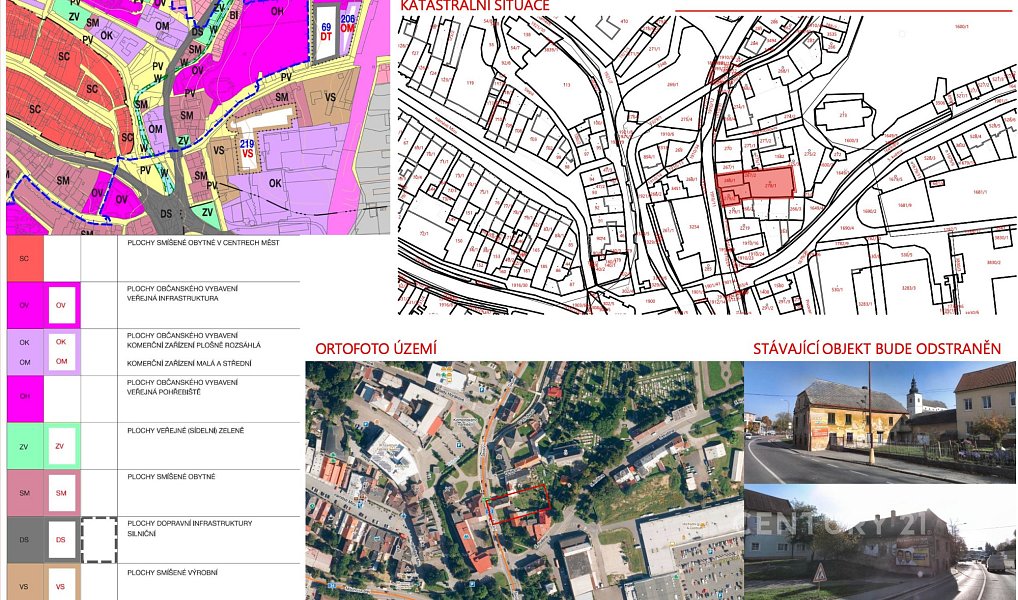This screenshot has width=1018, height=600.
Task: Click legend text "VEŘEJNÁ INFRASTRUKTURA"
Action: tap(173, 299)
